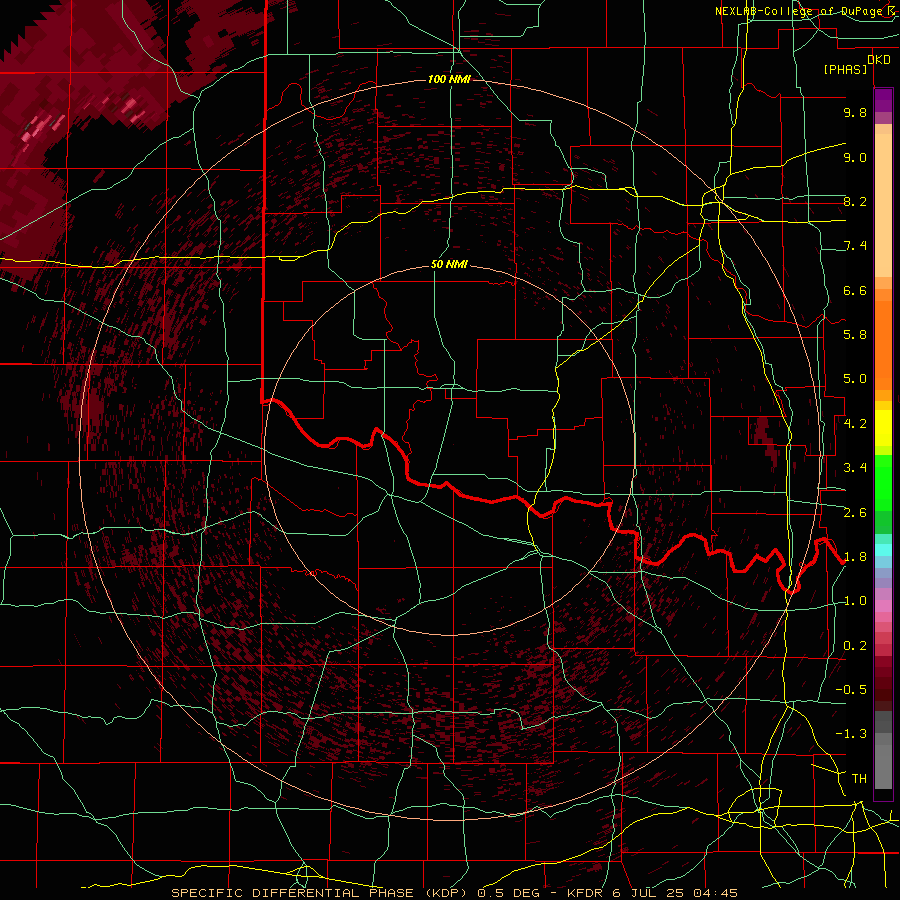Click the -1.3 value on the color scale
This screenshot has height=900, width=900.
click(x=852, y=734)
